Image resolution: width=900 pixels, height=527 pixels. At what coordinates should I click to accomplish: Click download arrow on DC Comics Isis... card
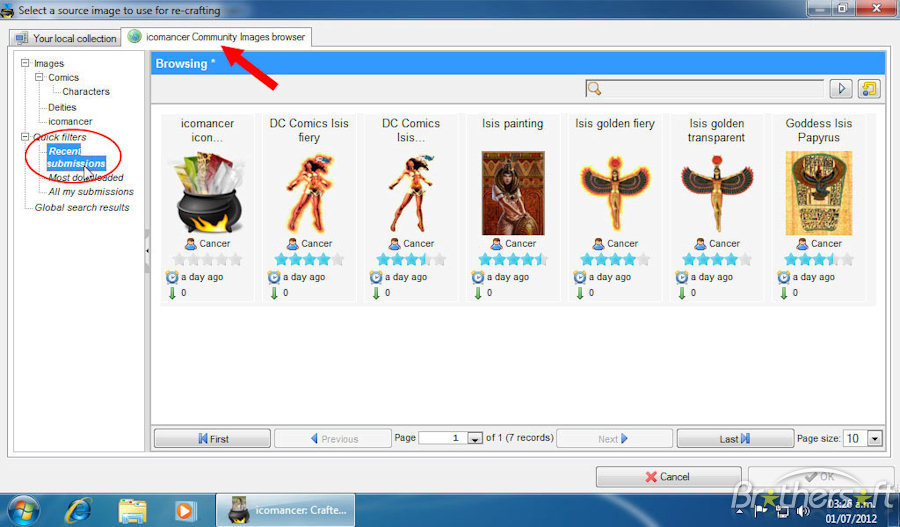pyautogui.click(x=376, y=293)
